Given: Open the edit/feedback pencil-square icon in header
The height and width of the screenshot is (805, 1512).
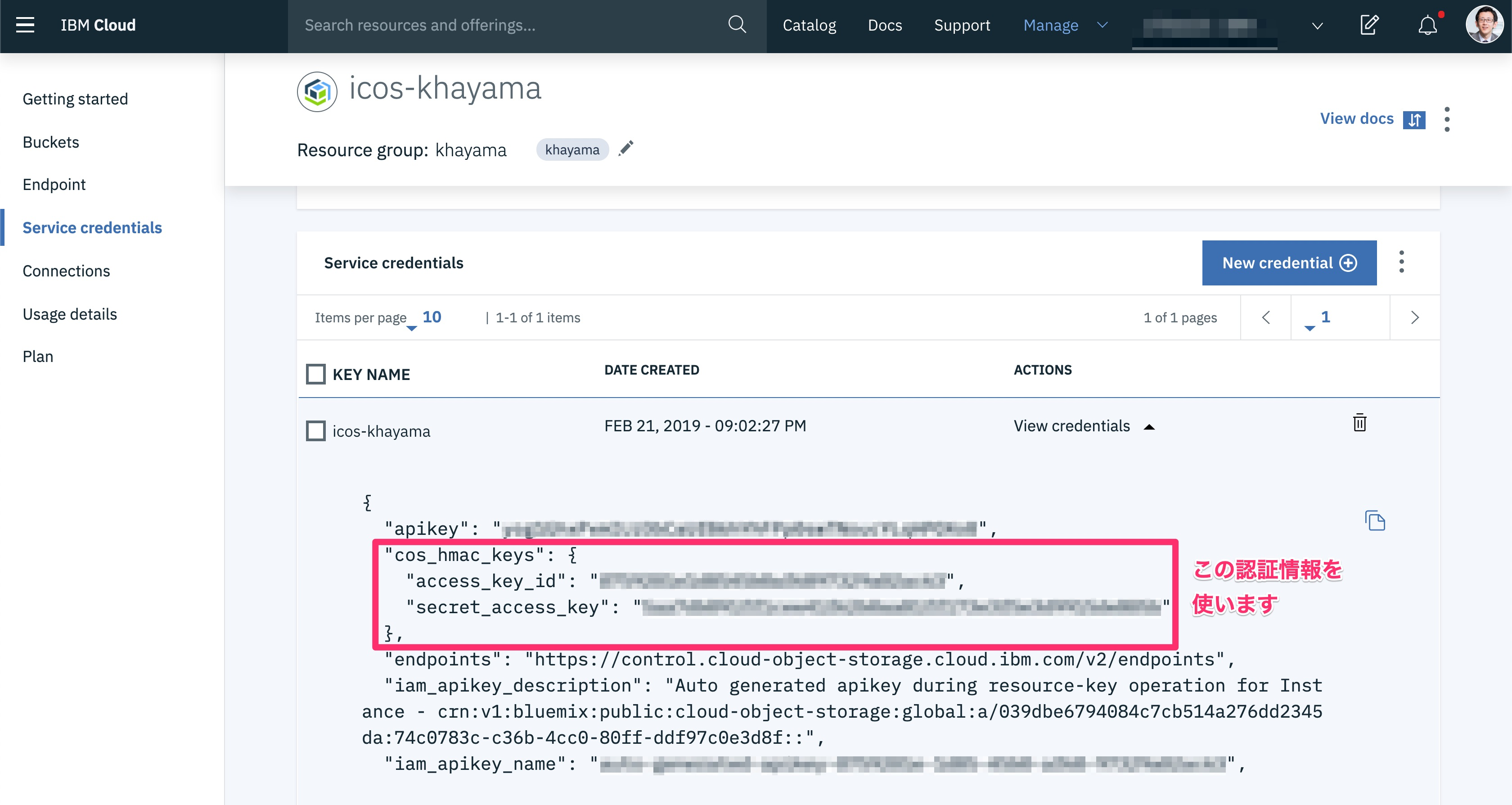Looking at the screenshot, I should pyautogui.click(x=1369, y=25).
